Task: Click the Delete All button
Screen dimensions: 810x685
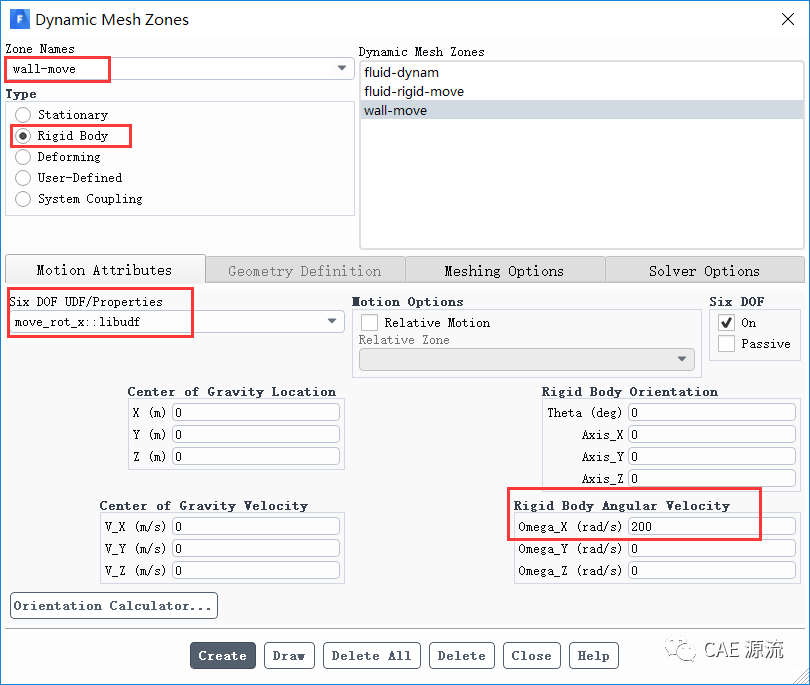Action: pos(371,656)
